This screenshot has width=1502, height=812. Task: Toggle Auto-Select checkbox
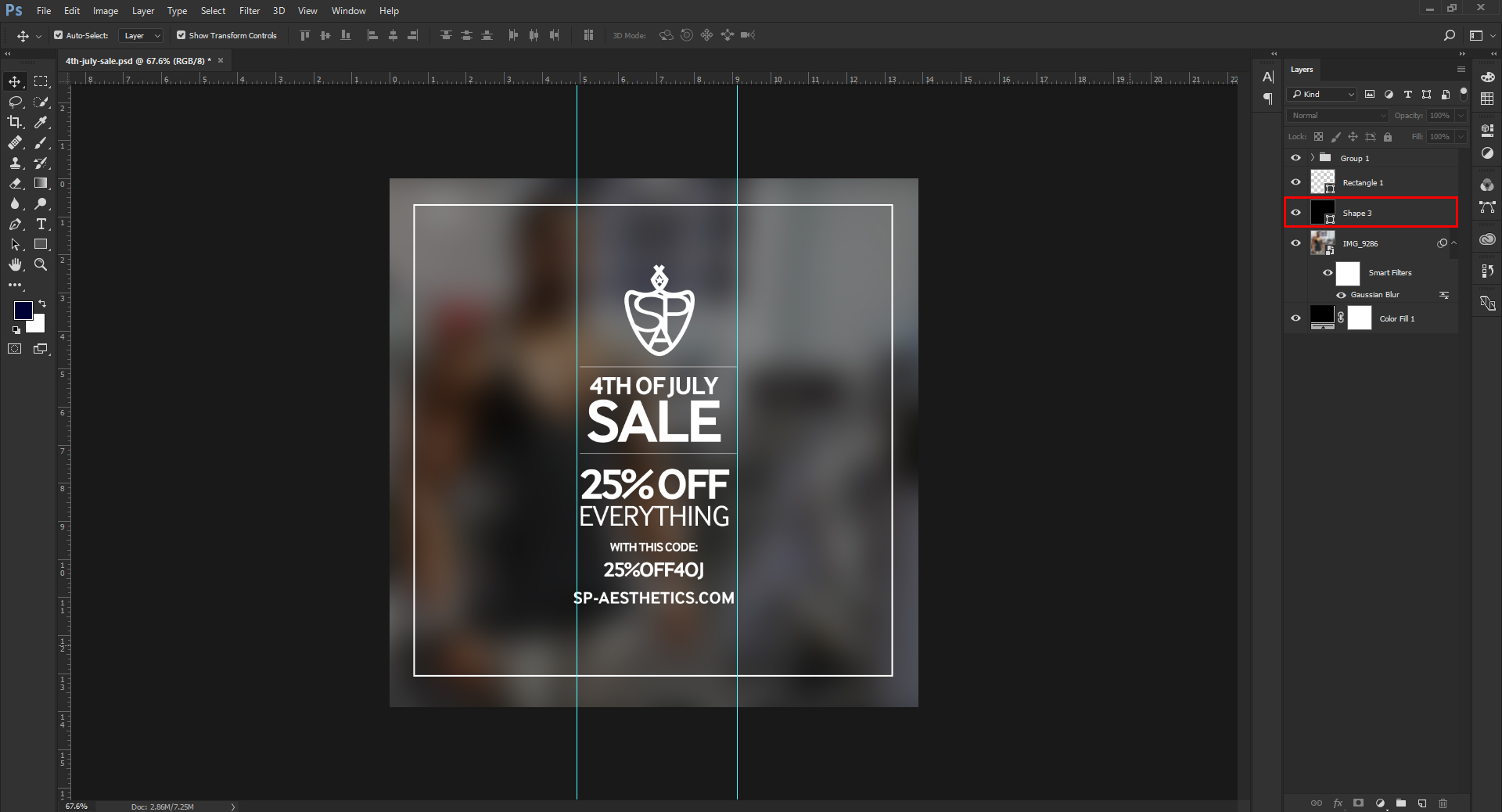58,35
